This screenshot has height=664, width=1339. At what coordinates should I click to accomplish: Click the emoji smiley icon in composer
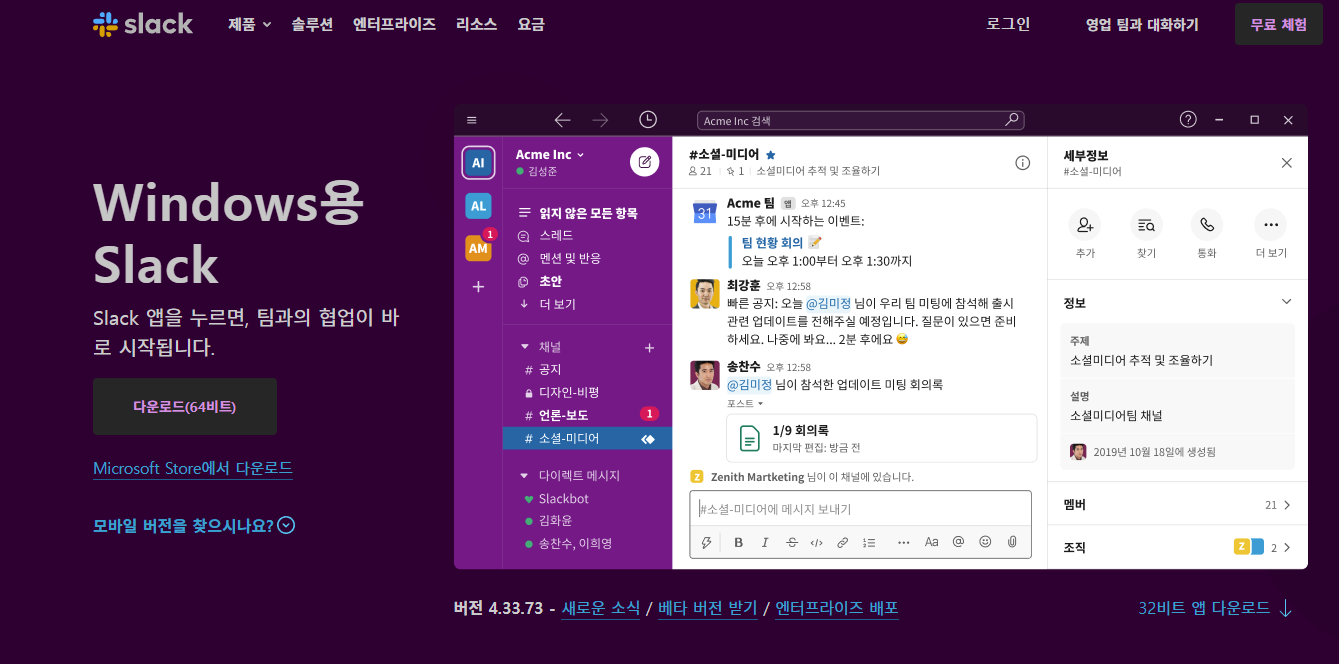point(985,542)
